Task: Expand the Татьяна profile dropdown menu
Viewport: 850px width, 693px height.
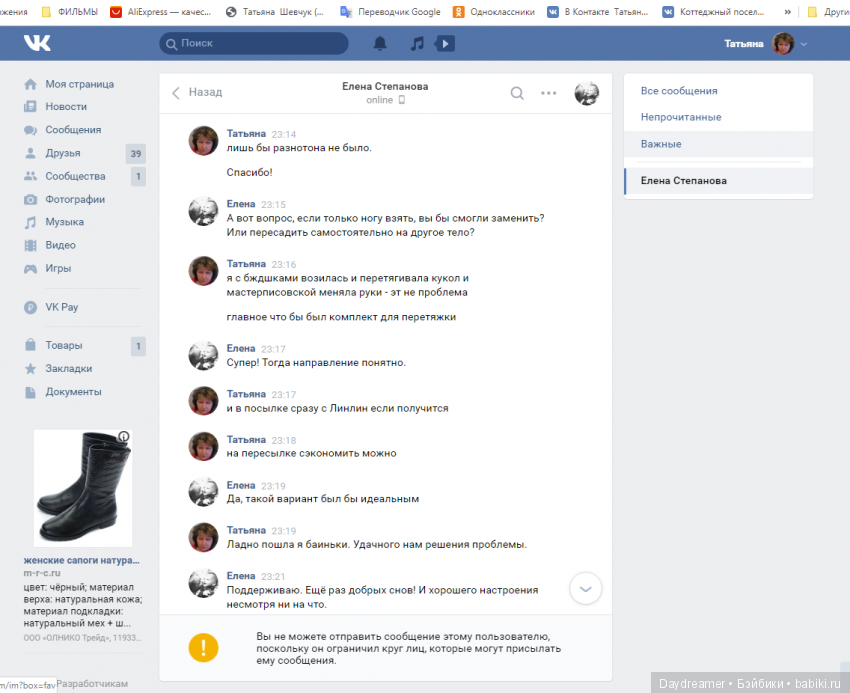Action: 804,44
